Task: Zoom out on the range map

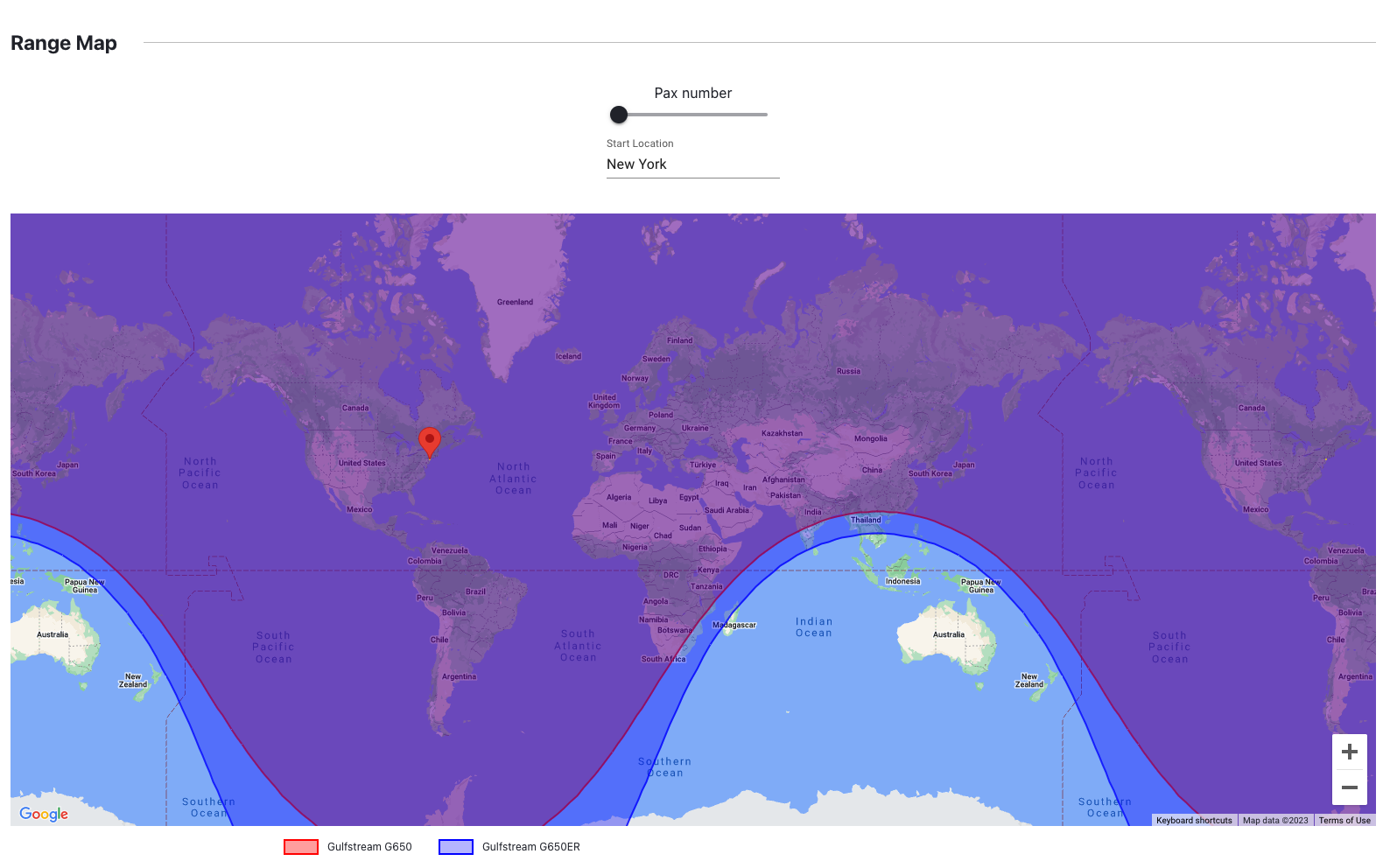Action: click(1349, 787)
